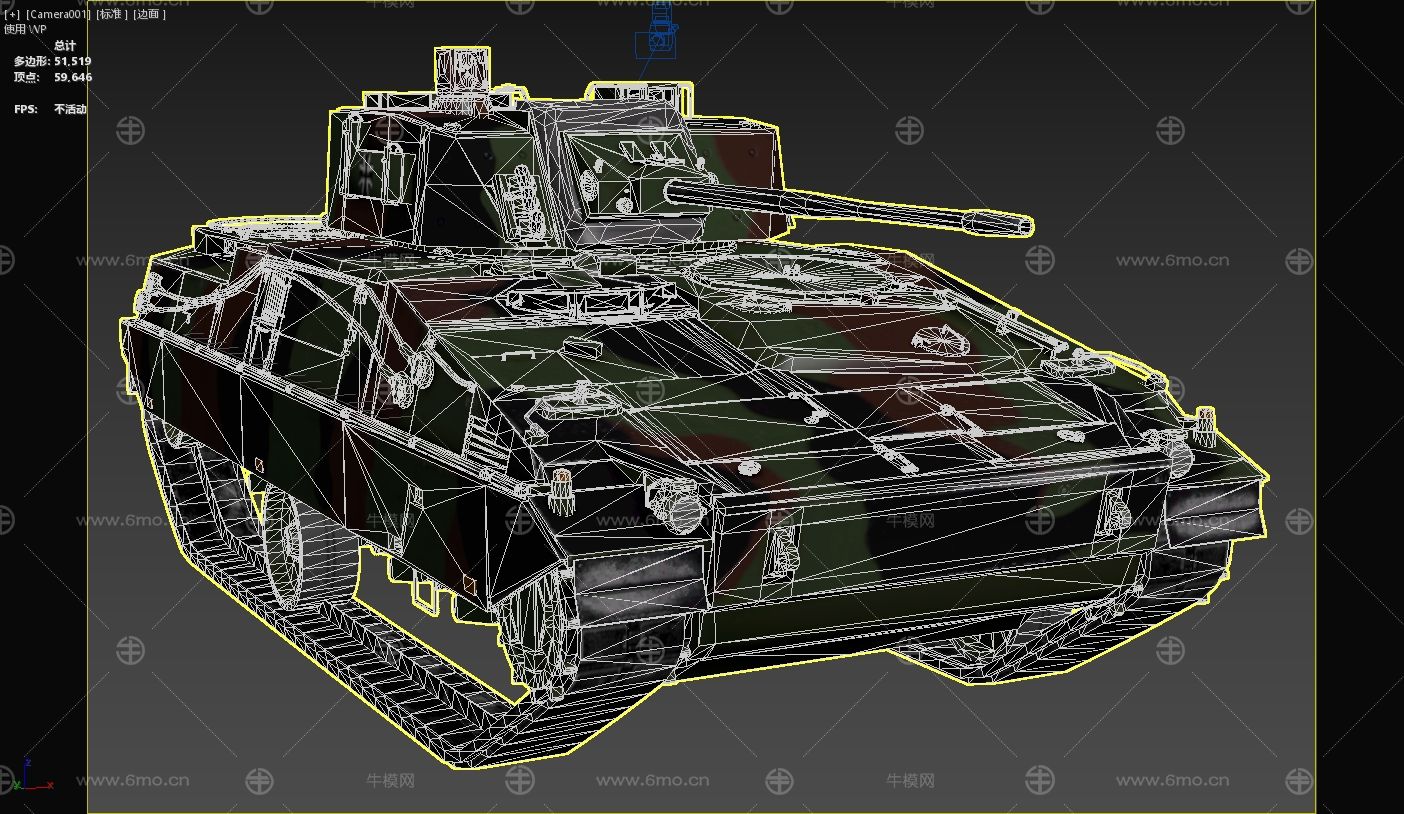Click the FPS 不活动 status readout
This screenshot has height=814, width=1404.
tap(50, 109)
